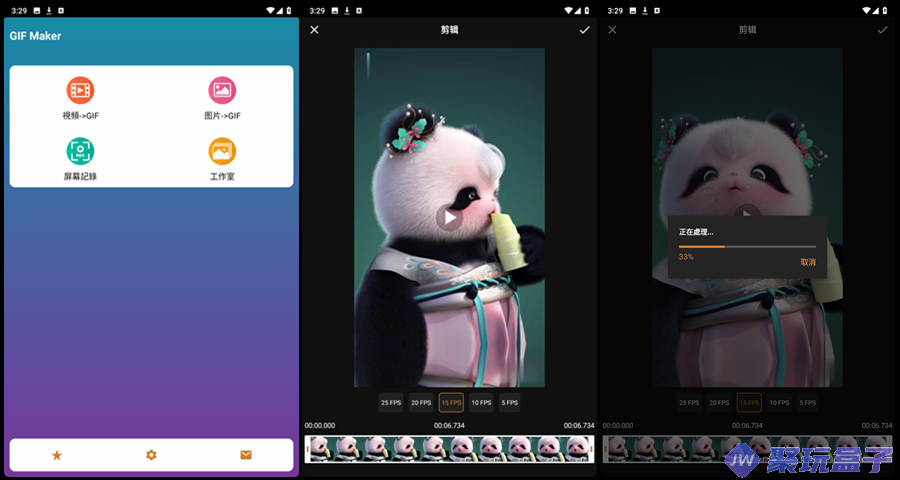
Task: Open the 視頻->GIF video converter icon
Action: coord(80,90)
